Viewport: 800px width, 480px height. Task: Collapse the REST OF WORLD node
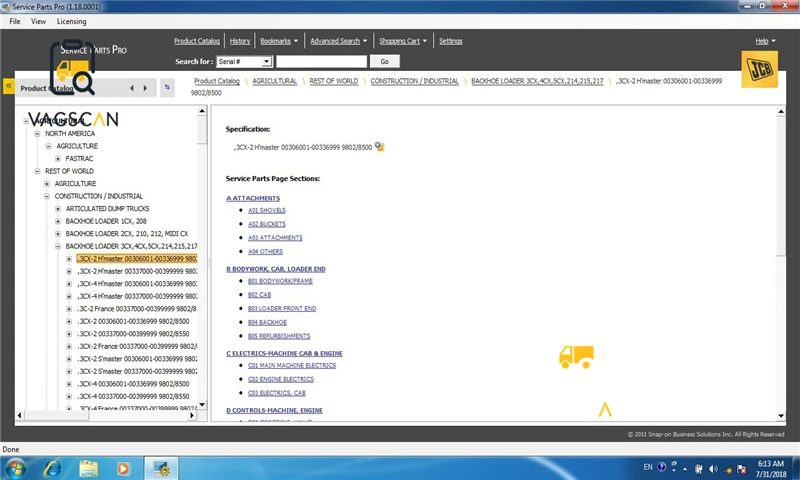pyautogui.click(x=37, y=171)
